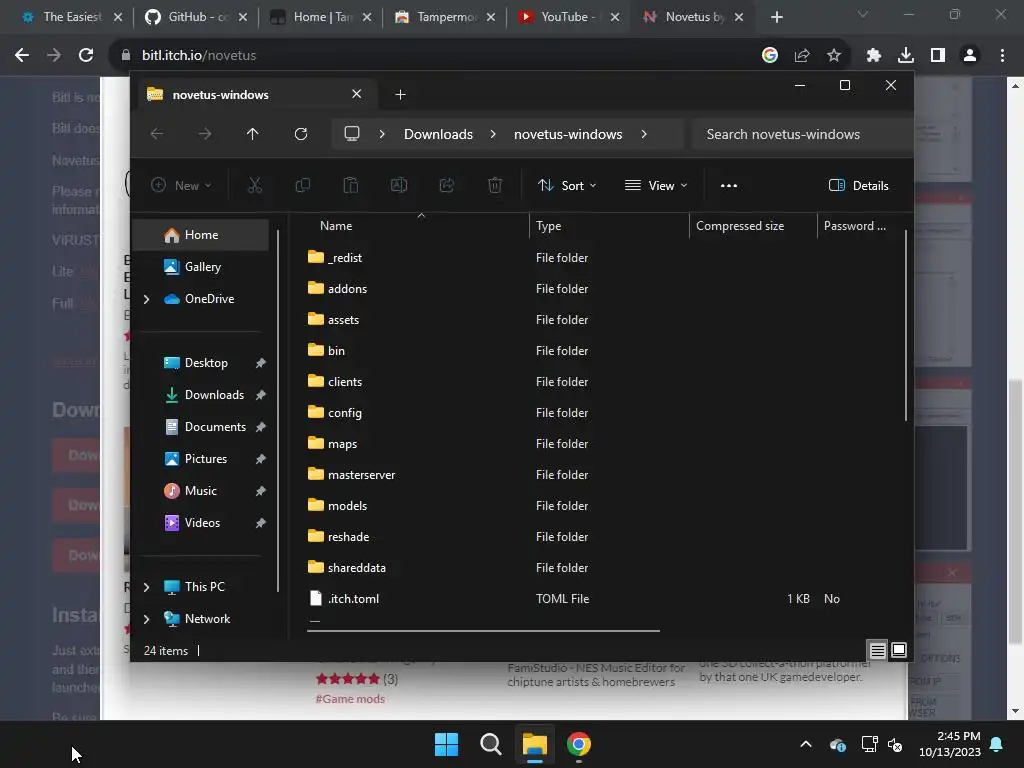
Task: Select Home in navigation pane
Action: (201, 235)
